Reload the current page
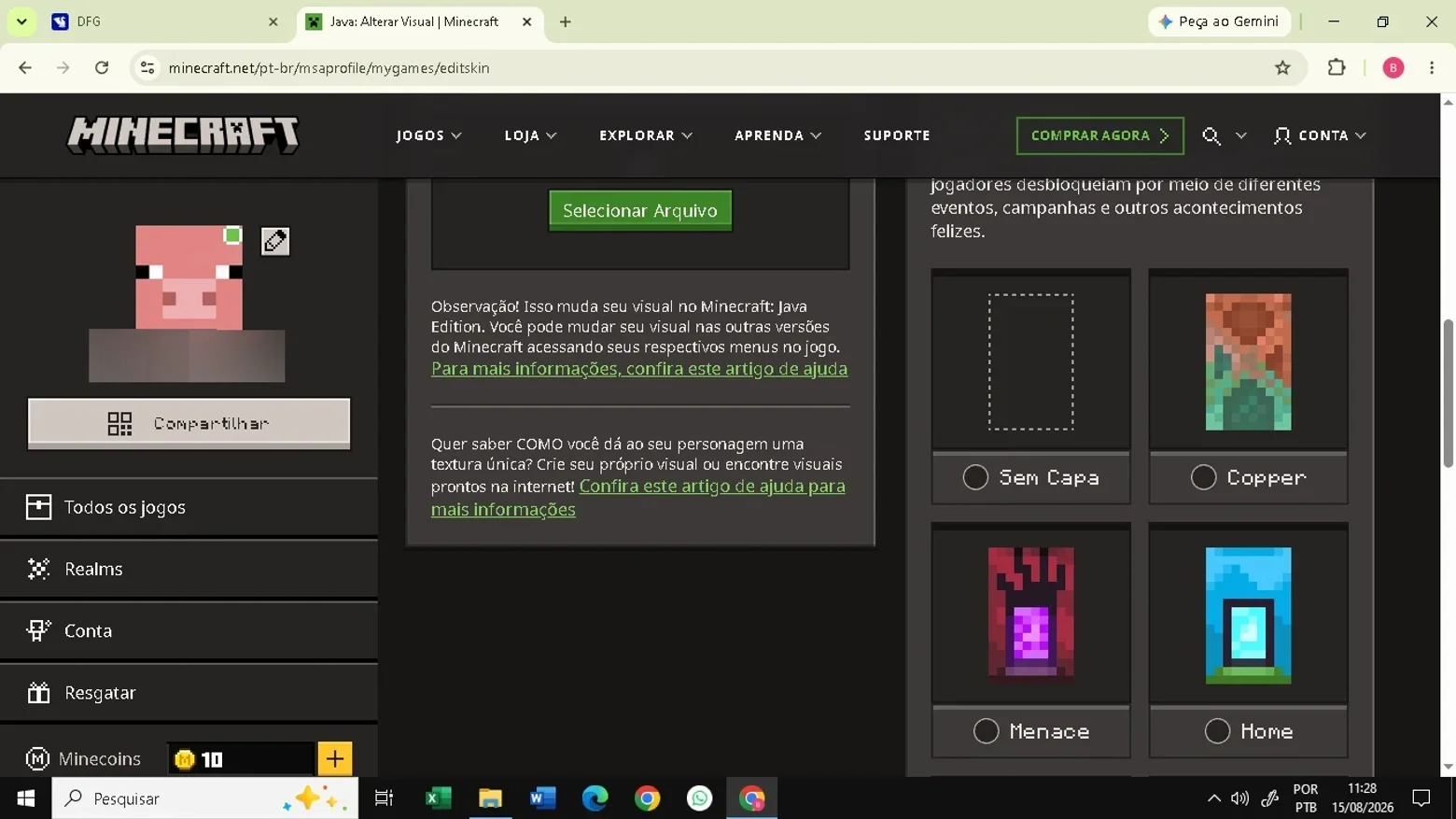Screen dimensions: 1456x819 tap(102, 67)
